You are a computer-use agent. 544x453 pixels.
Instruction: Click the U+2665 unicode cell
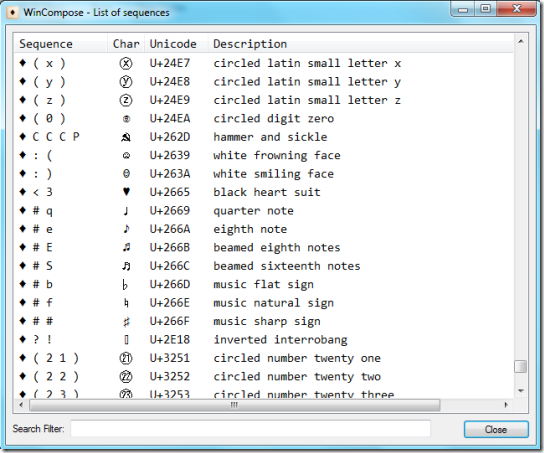coord(170,192)
